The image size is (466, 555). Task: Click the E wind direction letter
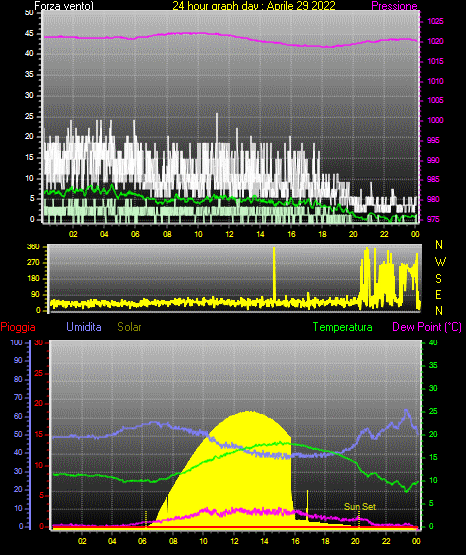(438, 294)
